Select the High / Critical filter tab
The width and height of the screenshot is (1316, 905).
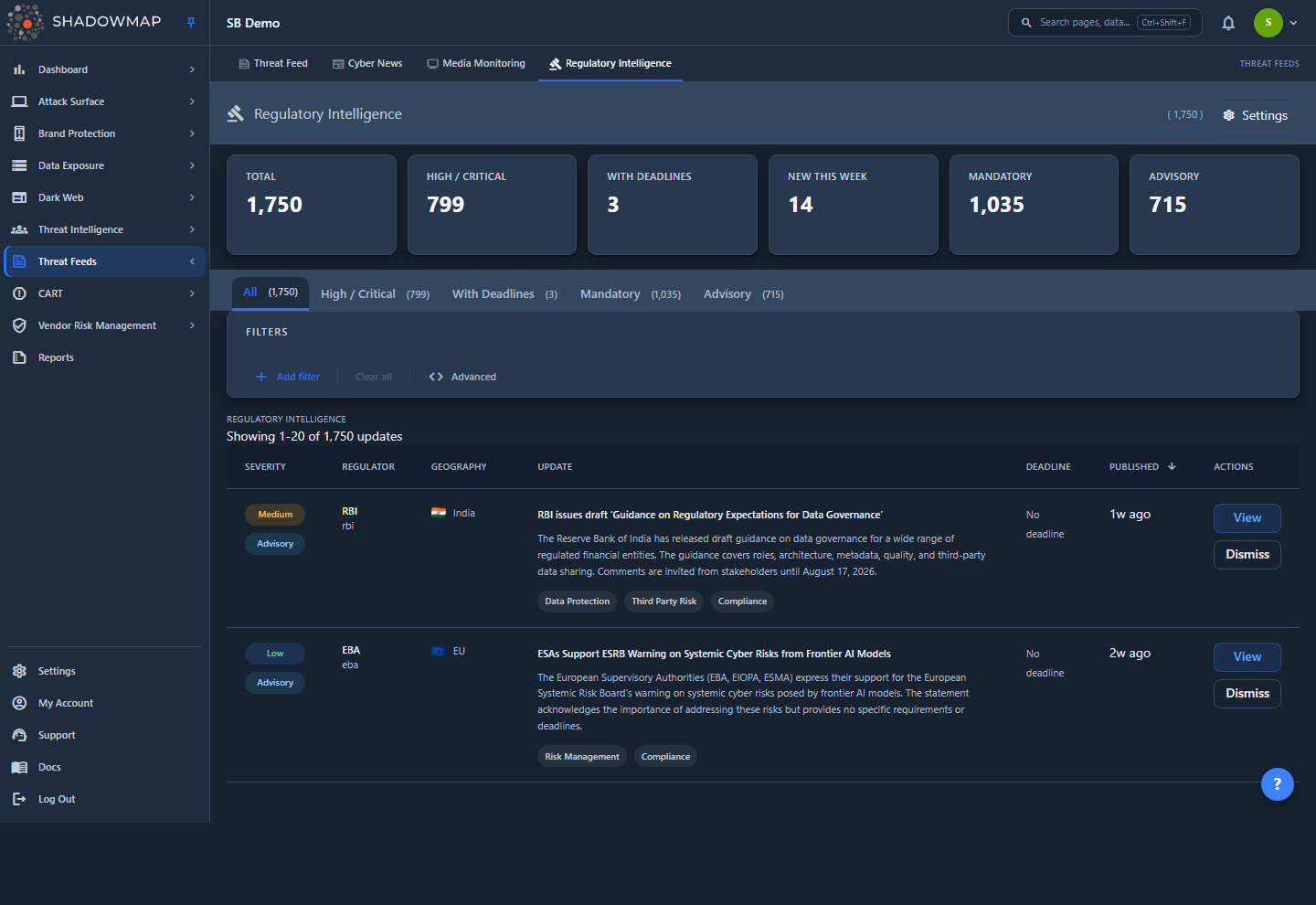tap(375, 294)
